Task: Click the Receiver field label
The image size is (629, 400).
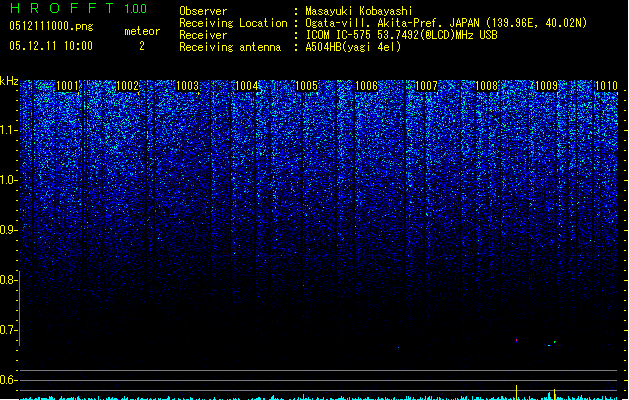Action: click(x=203, y=35)
